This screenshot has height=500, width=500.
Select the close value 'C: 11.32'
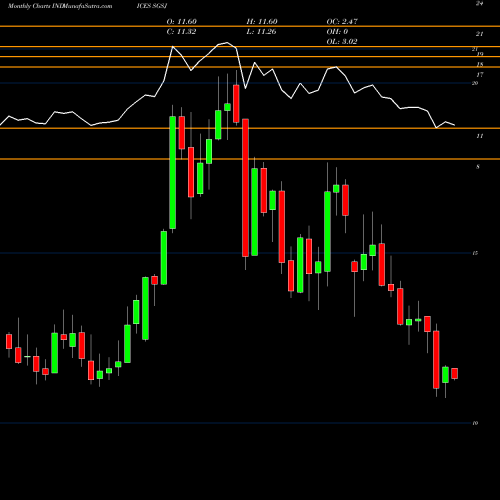click(181, 32)
